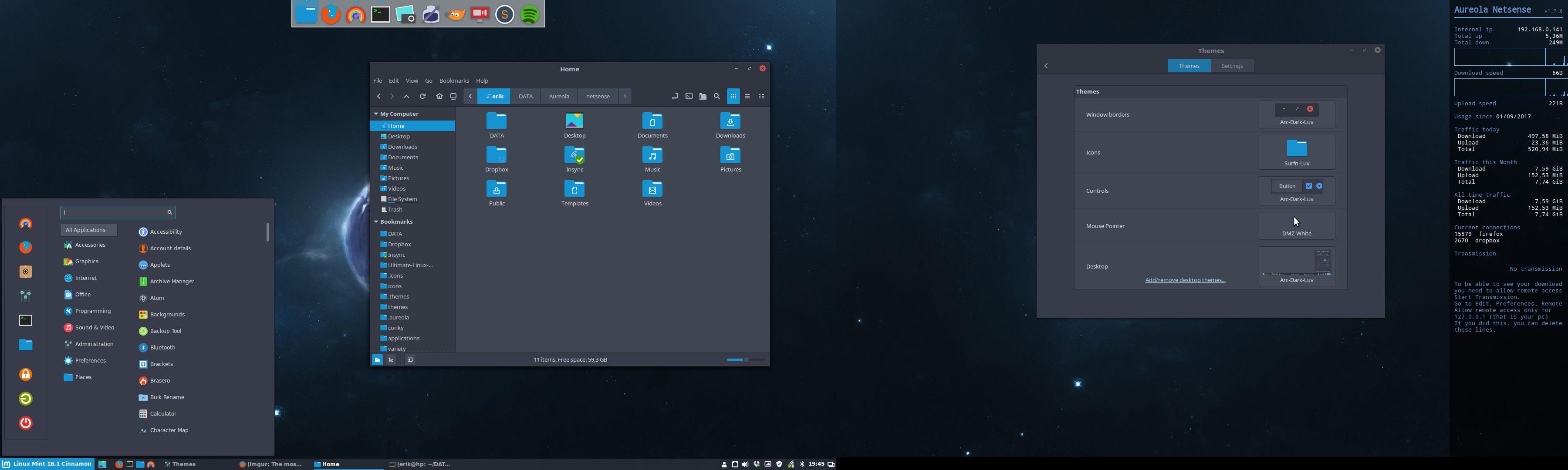Image resolution: width=1568 pixels, height=470 pixels.
Task: Switch to list view in file manager
Action: point(748,97)
